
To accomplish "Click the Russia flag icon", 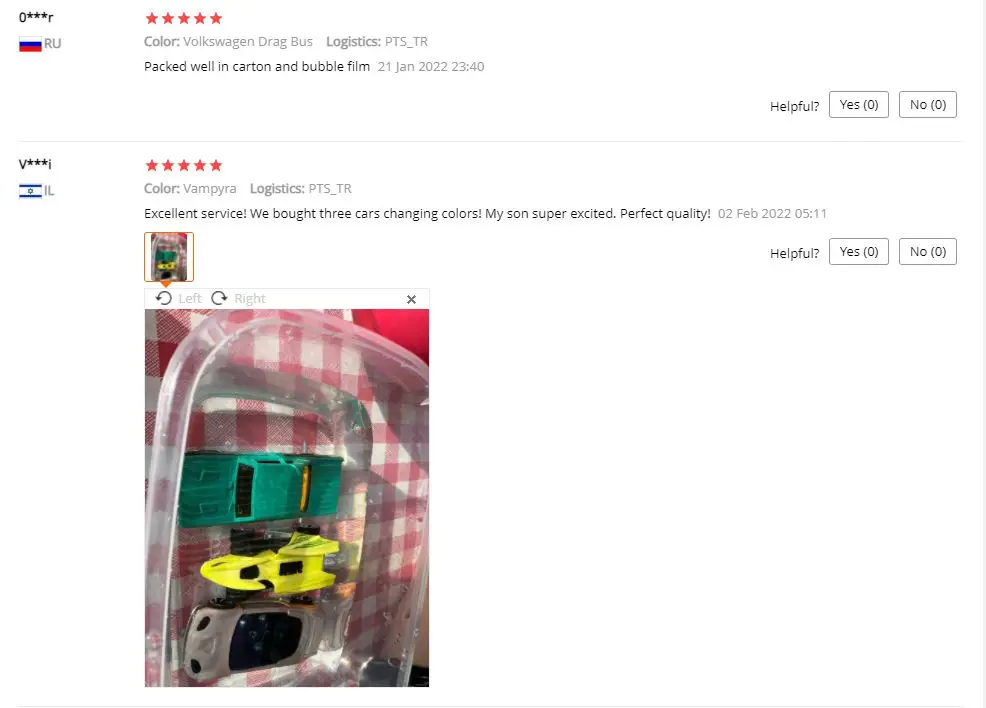I will [30, 44].
